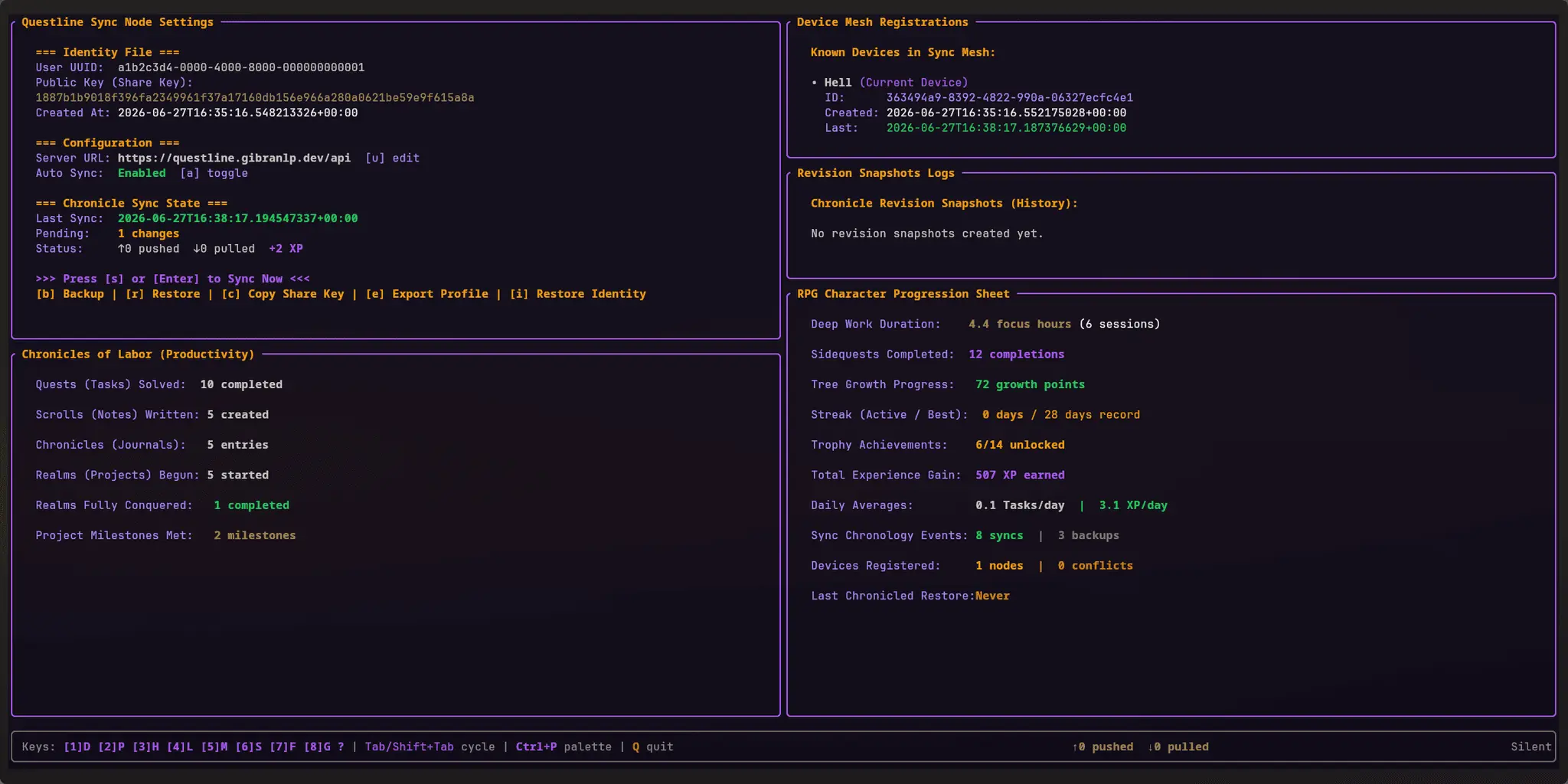Click the [r] Restore action
1568x784 pixels.
(x=162, y=294)
